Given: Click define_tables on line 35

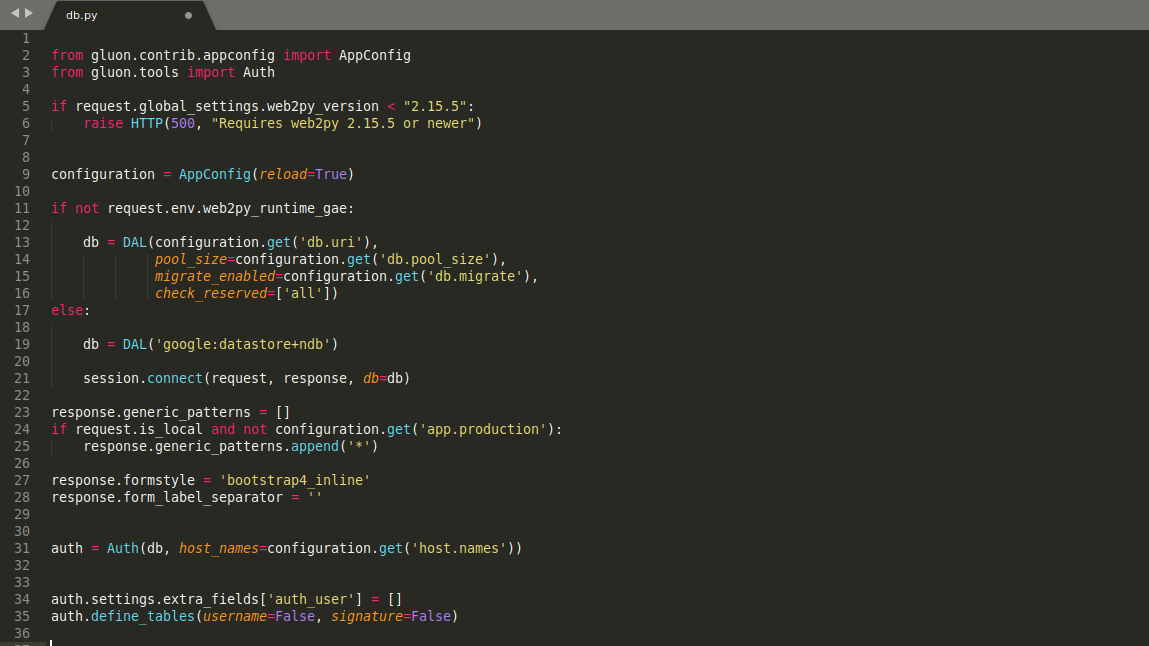Looking at the screenshot, I should [x=143, y=617].
